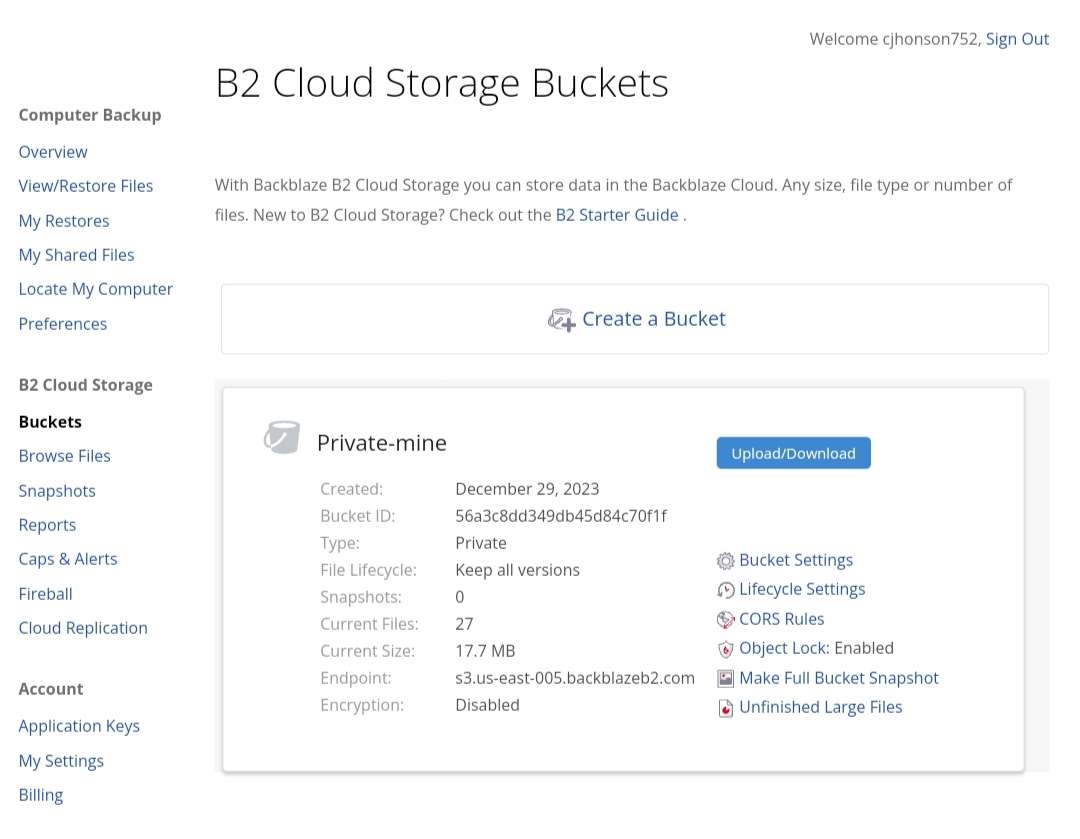The height and width of the screenshot is (839, 1080).
Task: Click the created date December 29, 2023
Action: coord(527,489)
